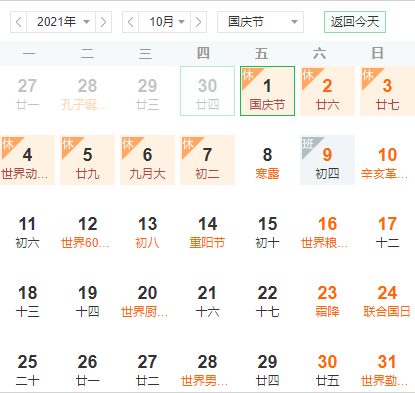415x393 pixels.
Task: Select October 1 国庆节 date cell
Action: pyautogui.click(x=267, y=91)
